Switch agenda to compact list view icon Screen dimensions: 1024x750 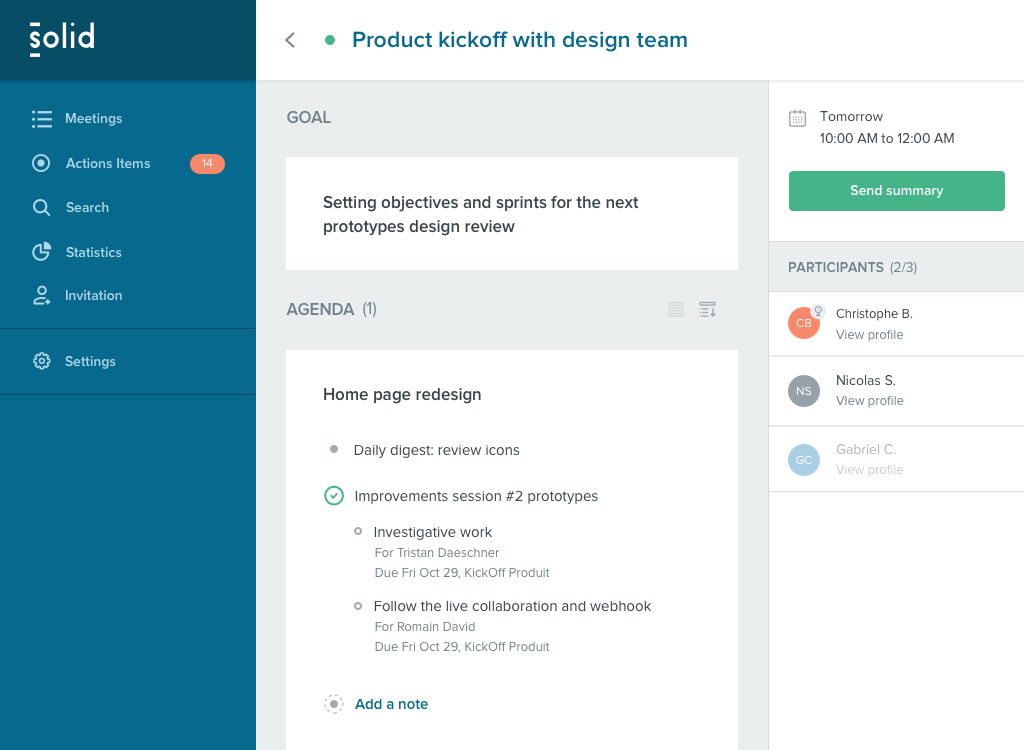(676, 310)
